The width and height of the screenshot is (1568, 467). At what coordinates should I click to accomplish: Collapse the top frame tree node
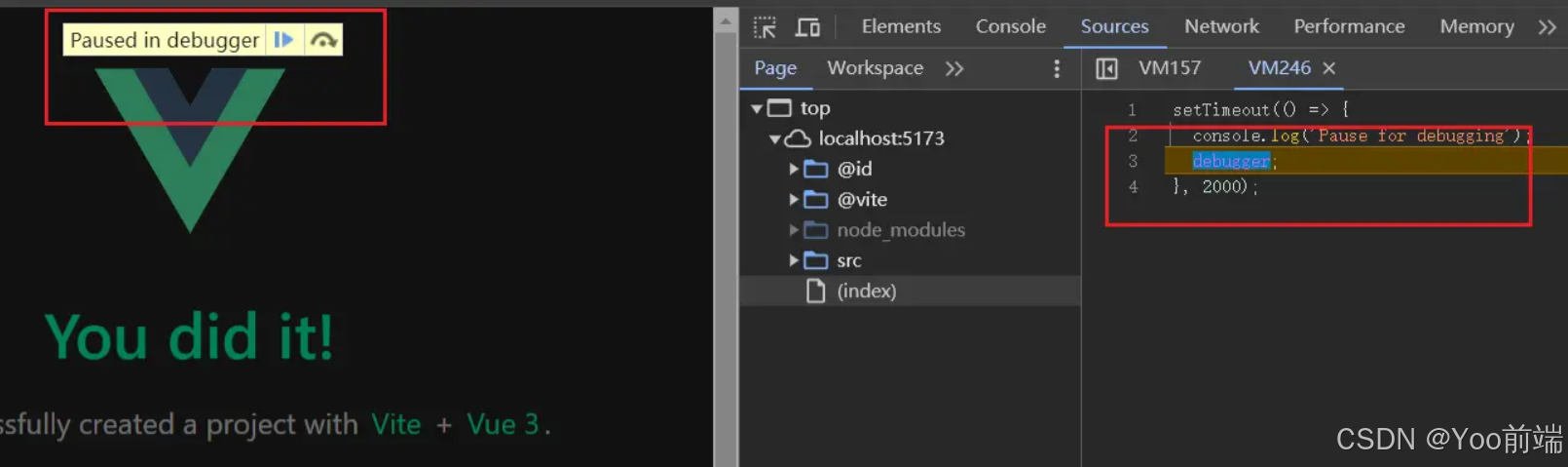757,108
